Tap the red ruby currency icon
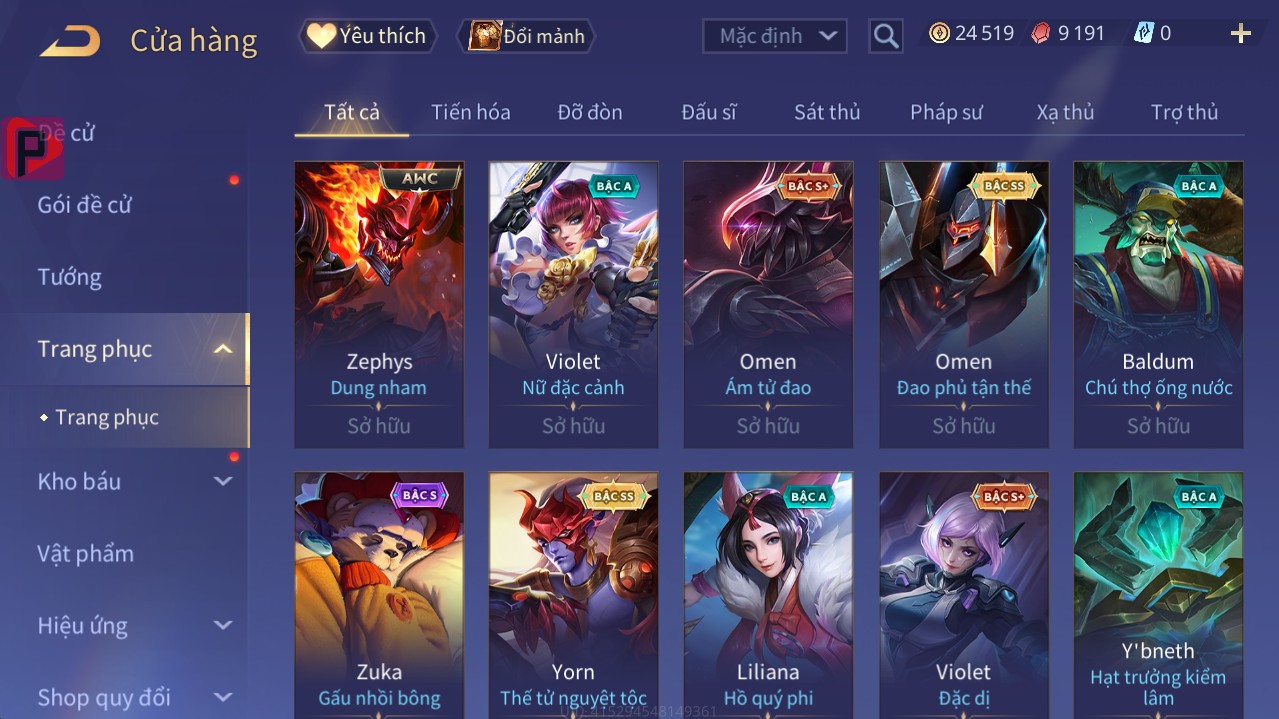Image resolution: width=1279 pixels, height=719 pixels. pyautogui.click(x=1041, y=34)
